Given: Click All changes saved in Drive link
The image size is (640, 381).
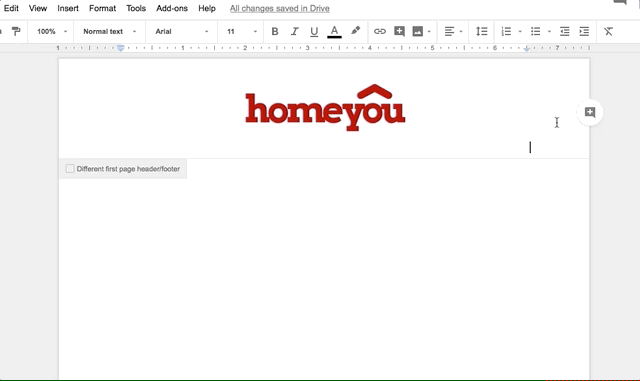Looking at the screenshot, I should (280, 8).
